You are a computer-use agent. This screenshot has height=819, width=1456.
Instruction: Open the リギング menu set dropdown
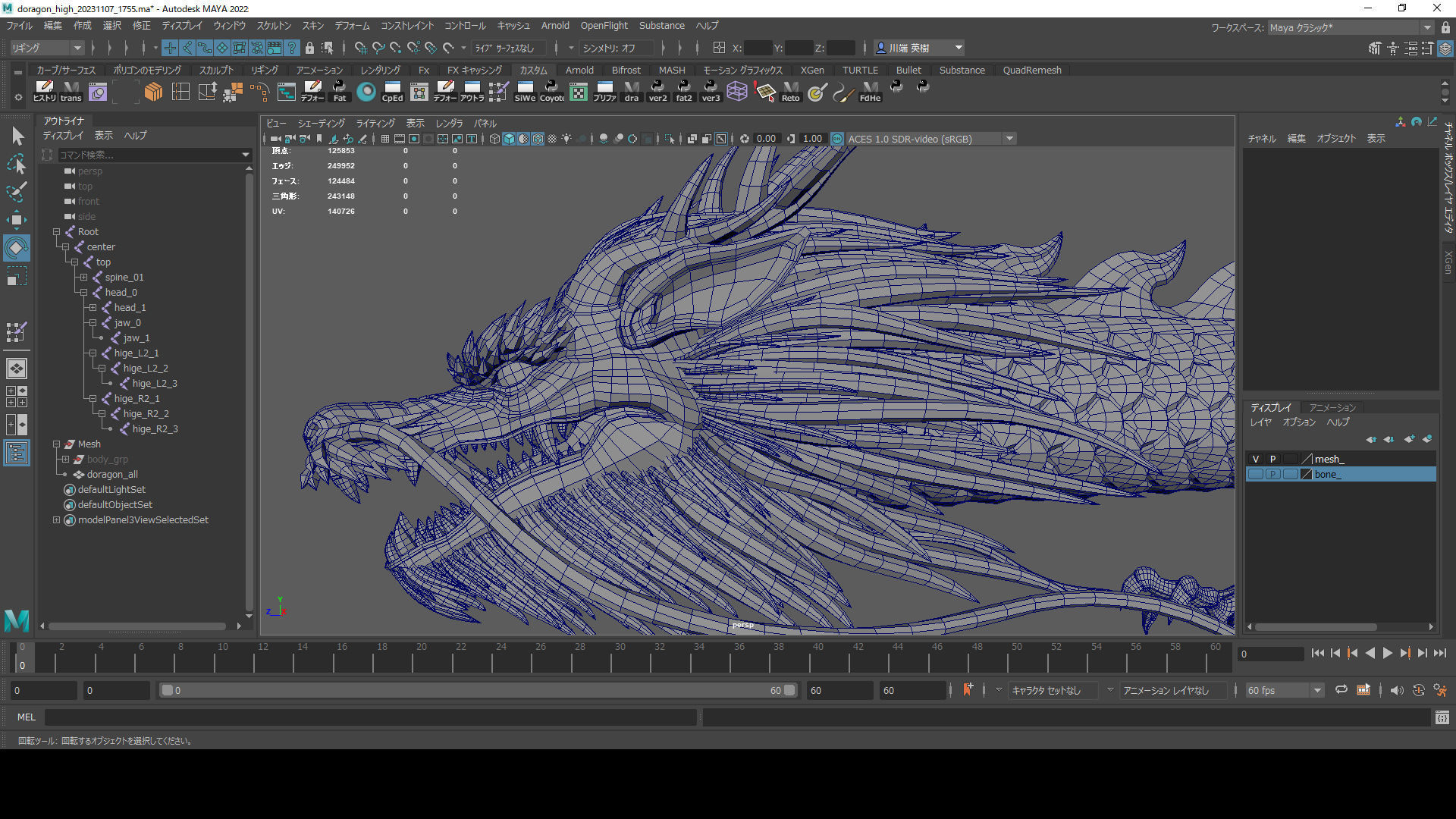[47, 48]
